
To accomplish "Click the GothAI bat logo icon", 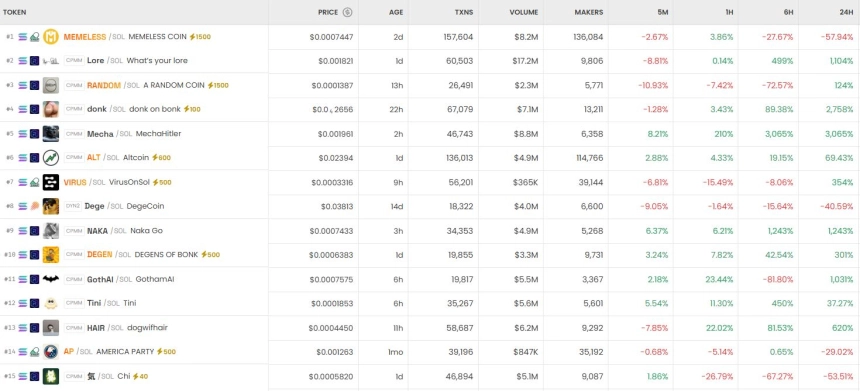I will [50, 279].
